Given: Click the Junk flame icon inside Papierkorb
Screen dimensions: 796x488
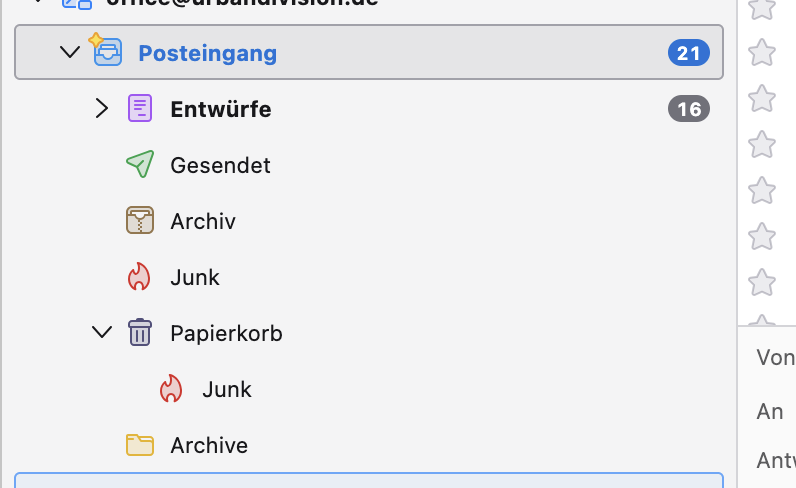Looking at the screenshot, I should (171, 388).
